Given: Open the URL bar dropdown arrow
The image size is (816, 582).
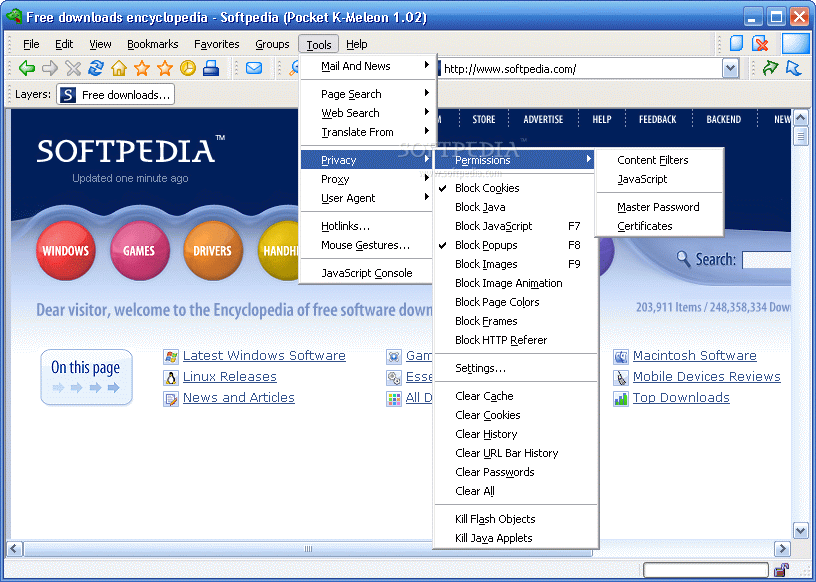Looking at the screenshot, I should tap(730, 68).
